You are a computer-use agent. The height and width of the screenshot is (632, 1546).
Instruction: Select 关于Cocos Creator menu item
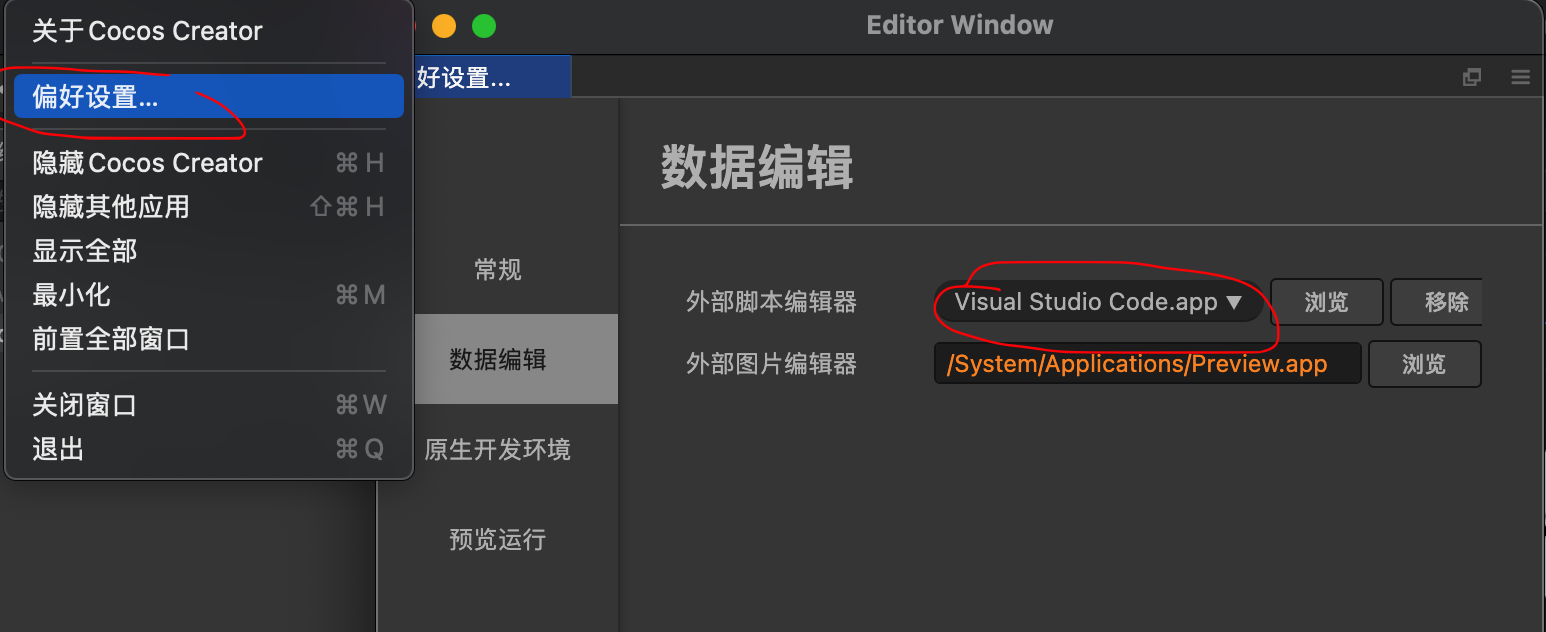tap(147, 31)
